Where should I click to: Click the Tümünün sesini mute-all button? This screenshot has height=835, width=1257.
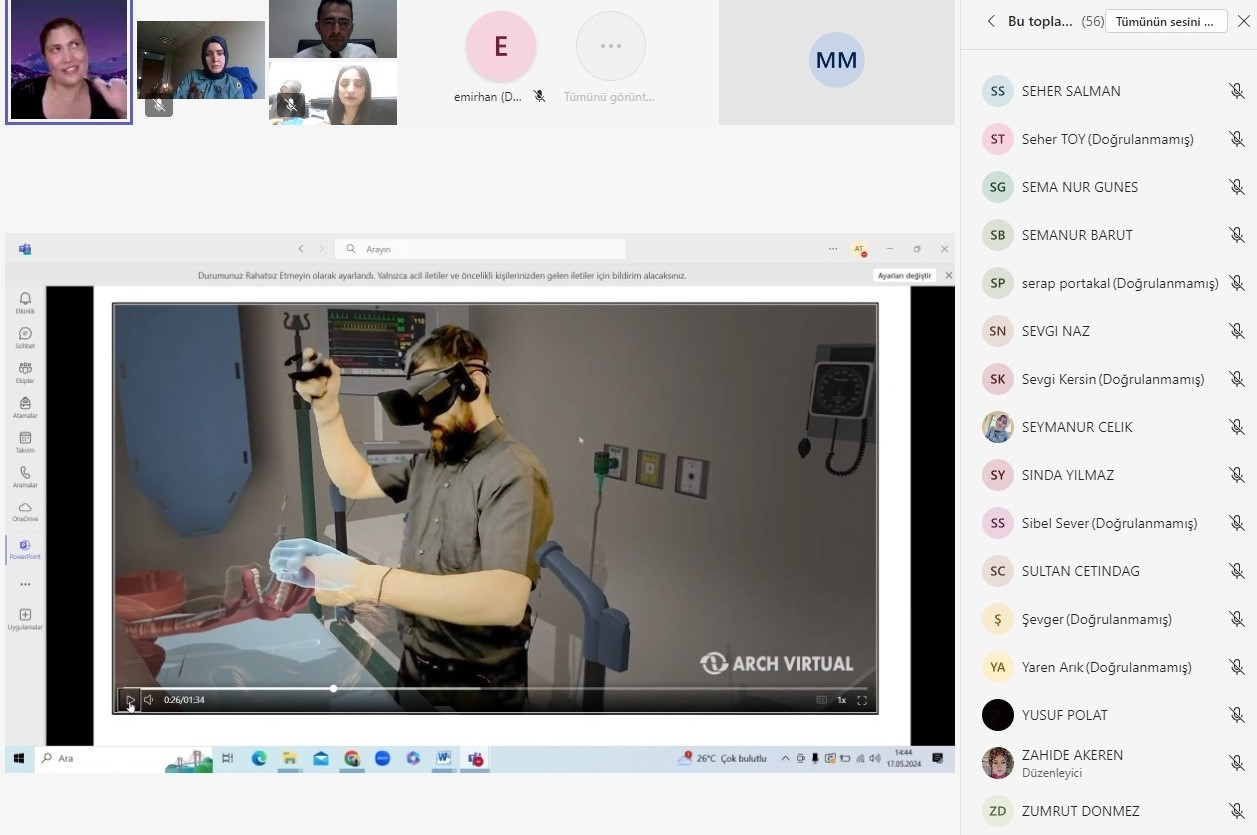coord(1166,21)
